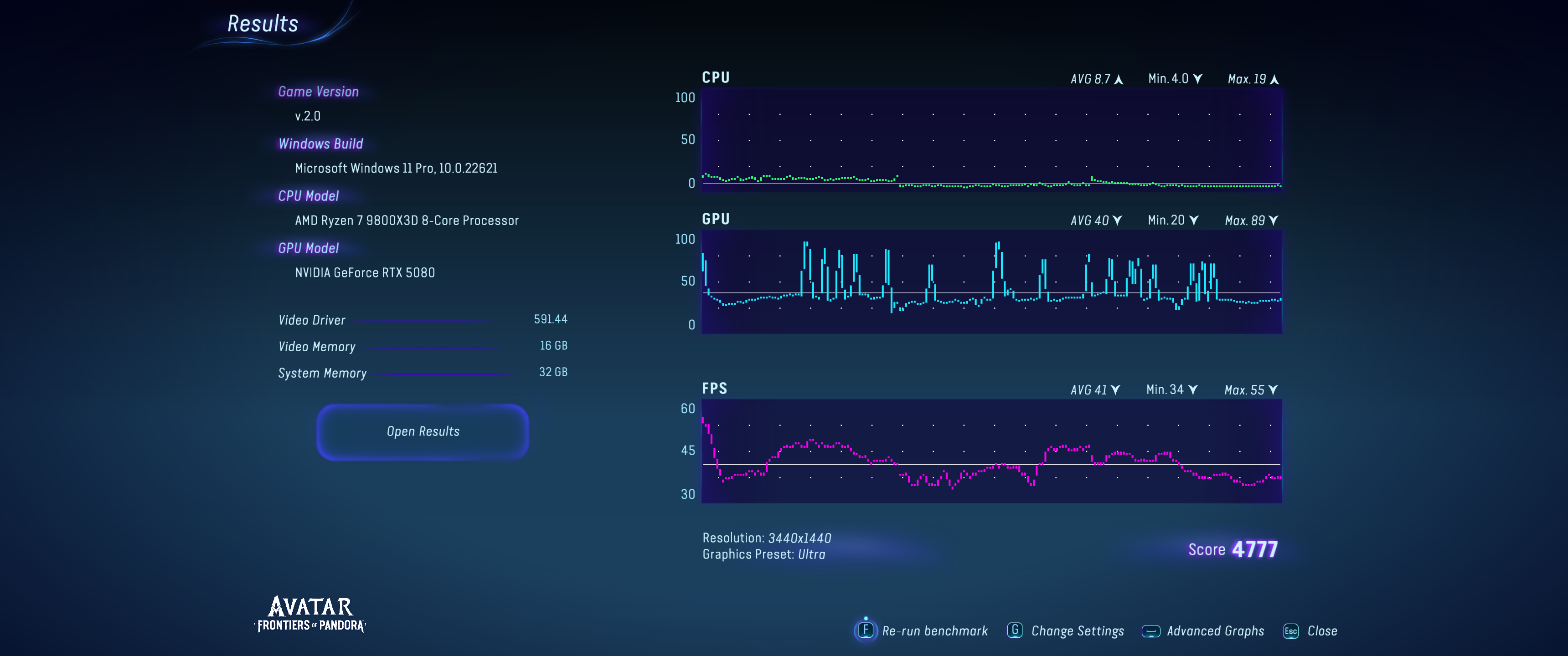The width and height of the screenshot is (1568, 656).
Task: Open the benchmark results file
Action: 423,431
